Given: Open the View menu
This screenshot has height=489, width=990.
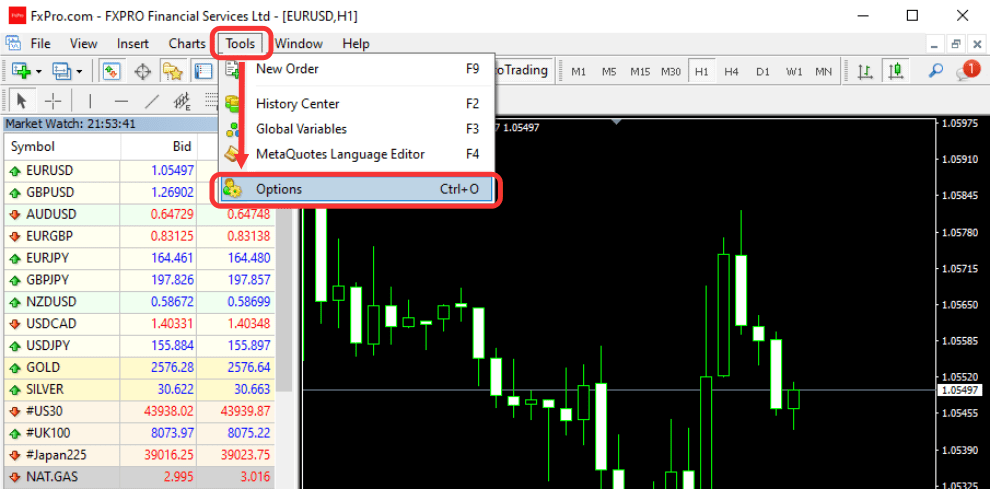Looking at the screenshot, I should (84, 44).
